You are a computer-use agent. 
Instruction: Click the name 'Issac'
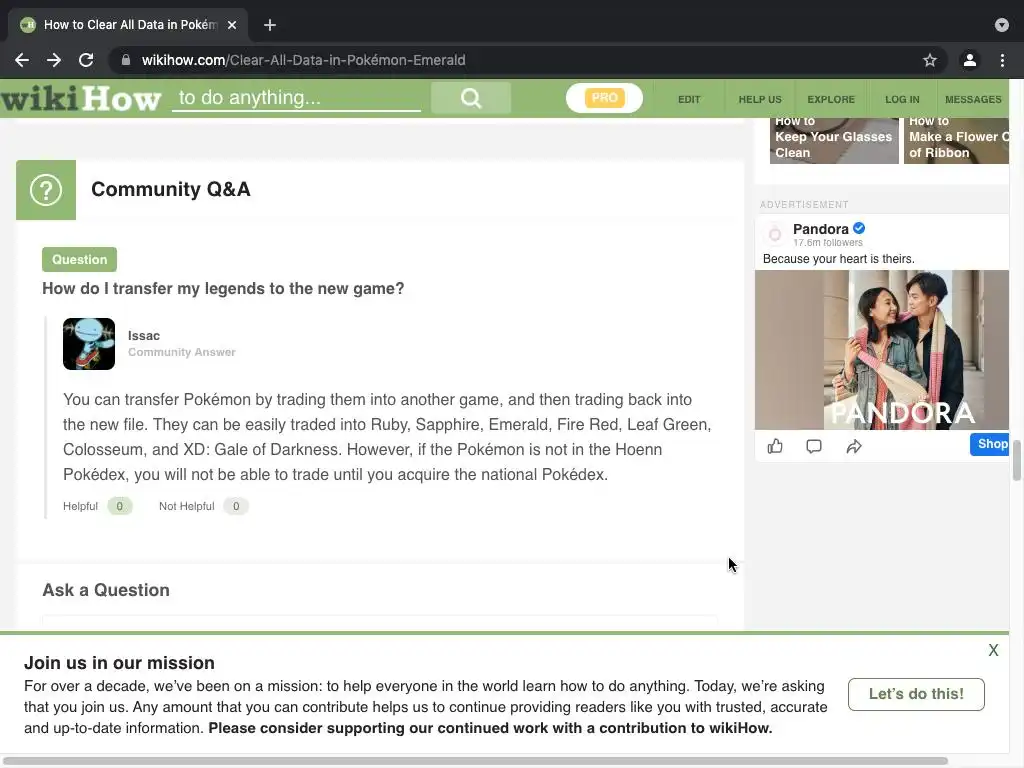(144, 336)
